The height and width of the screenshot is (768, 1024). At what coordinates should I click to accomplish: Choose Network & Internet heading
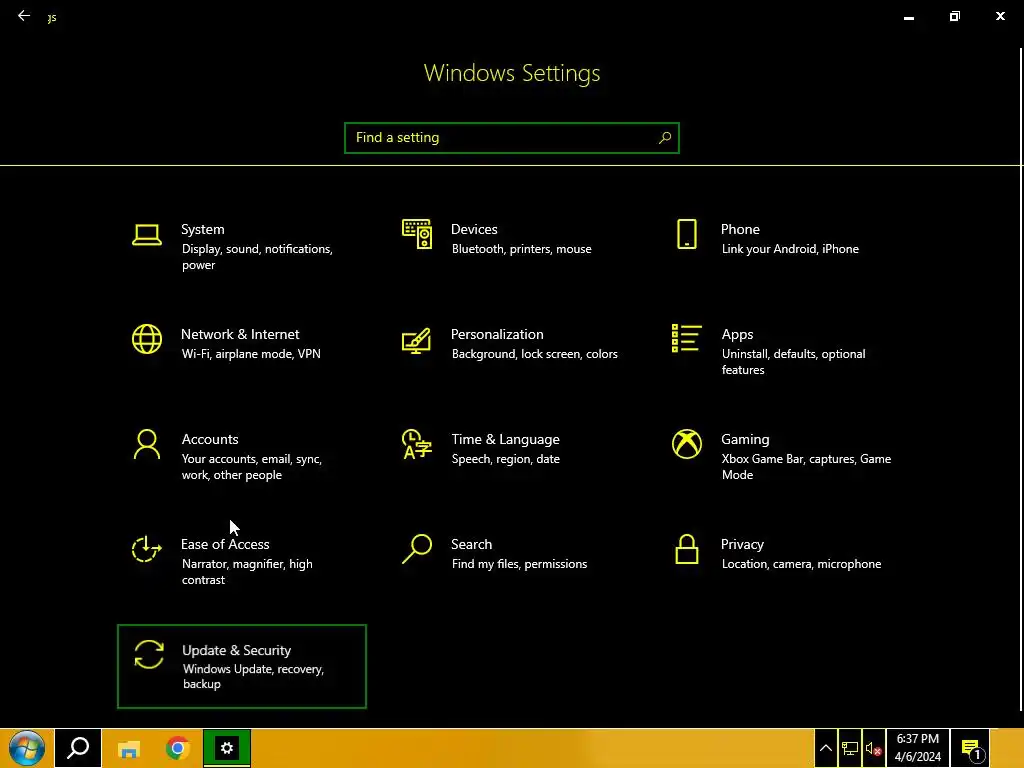(x=240, y=334)
